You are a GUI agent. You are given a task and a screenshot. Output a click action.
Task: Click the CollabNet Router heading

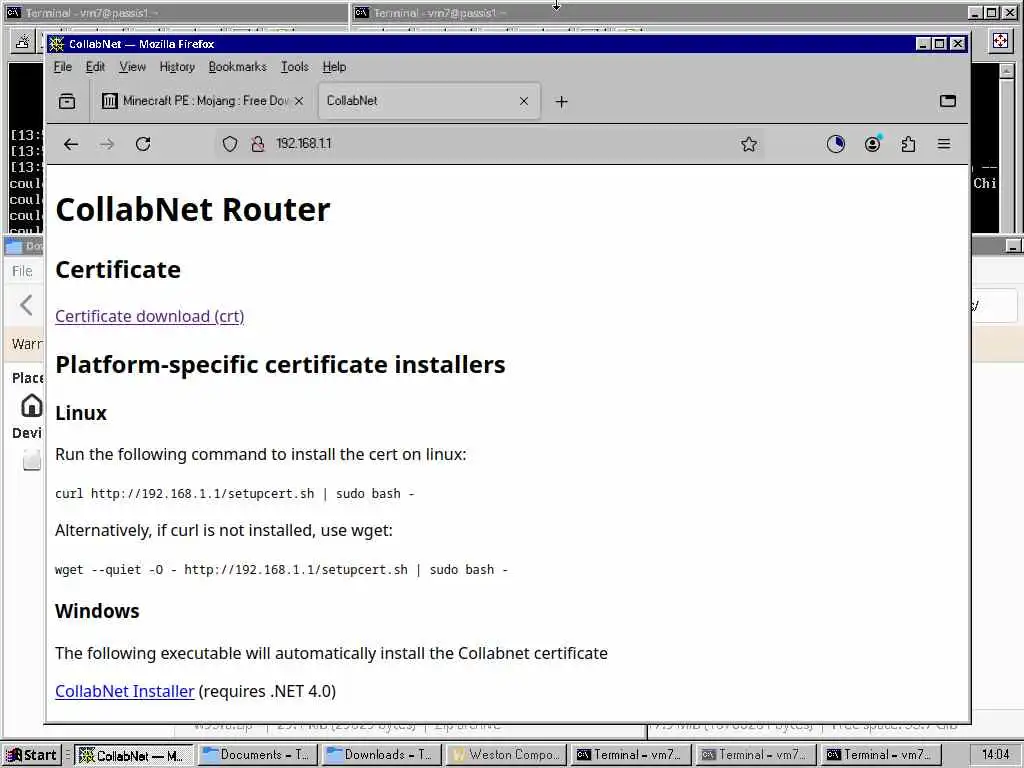click(193, 210)
